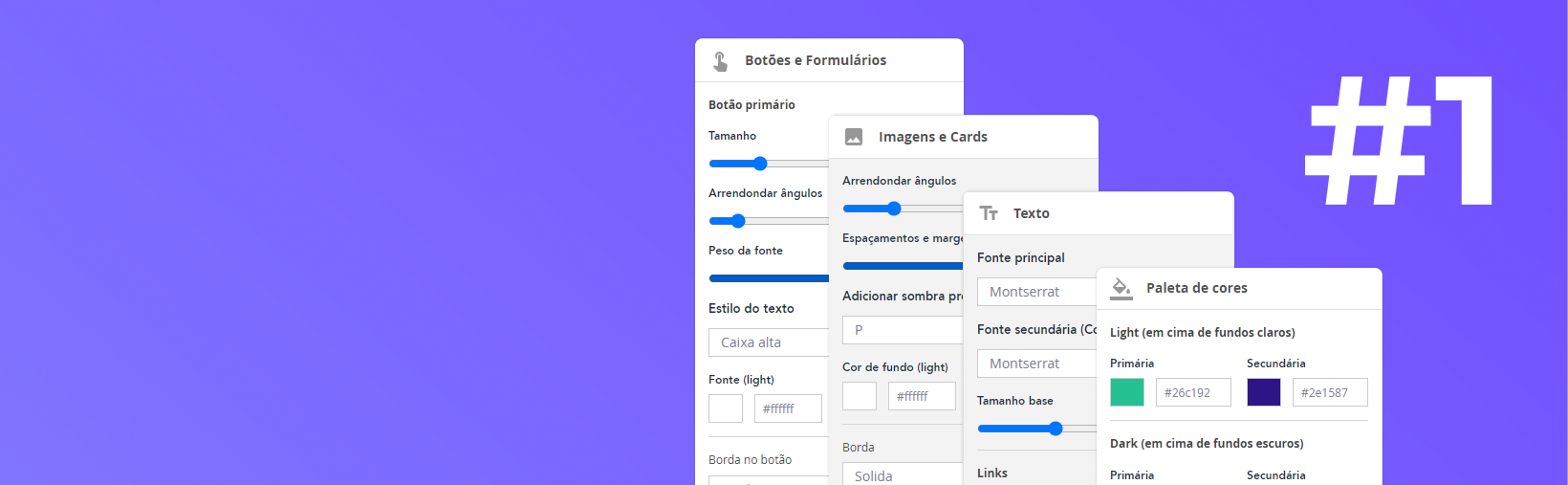Open the Estilo do texto "Caixa alta" dropdown
The width and height of the screenshot is (1568, 485).
(x=769, y=342)
